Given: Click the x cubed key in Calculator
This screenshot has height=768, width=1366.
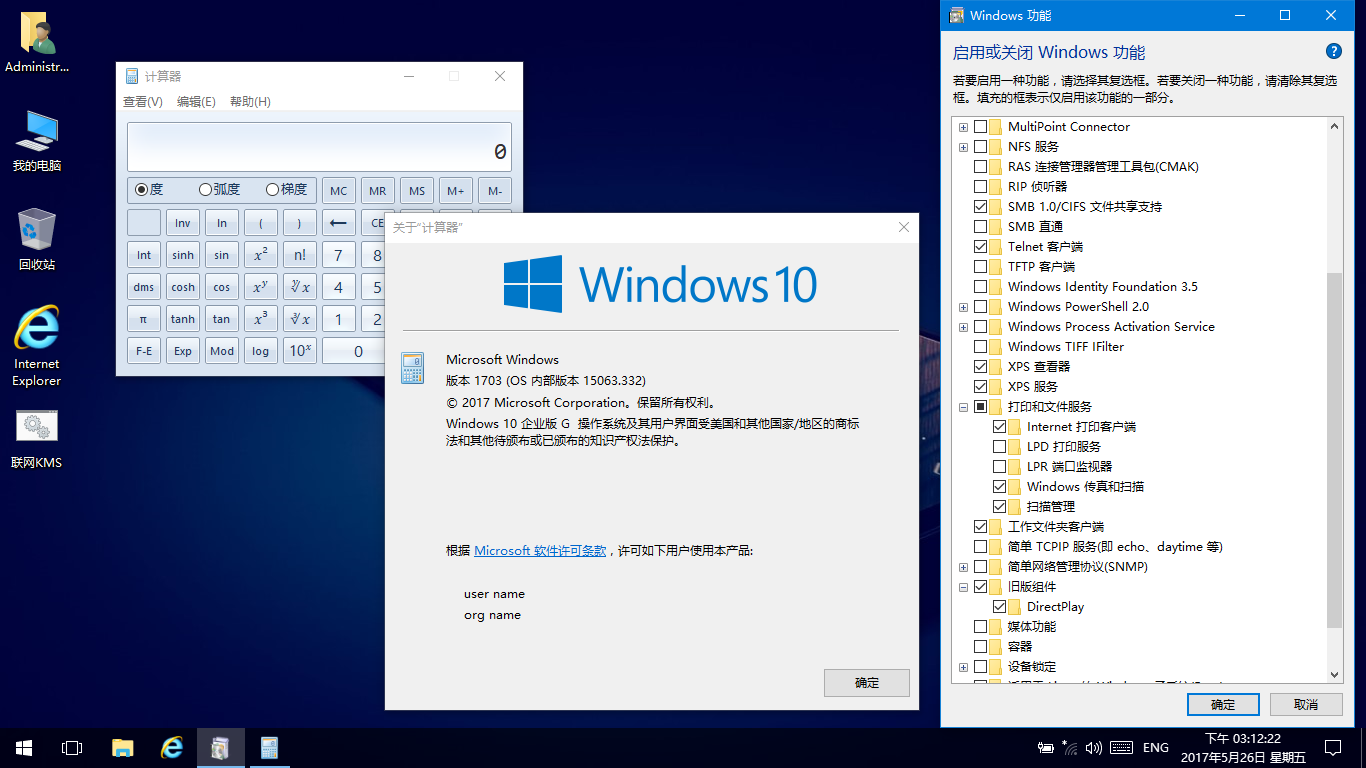Looking at the screenshot, I should tap(261, 319).
